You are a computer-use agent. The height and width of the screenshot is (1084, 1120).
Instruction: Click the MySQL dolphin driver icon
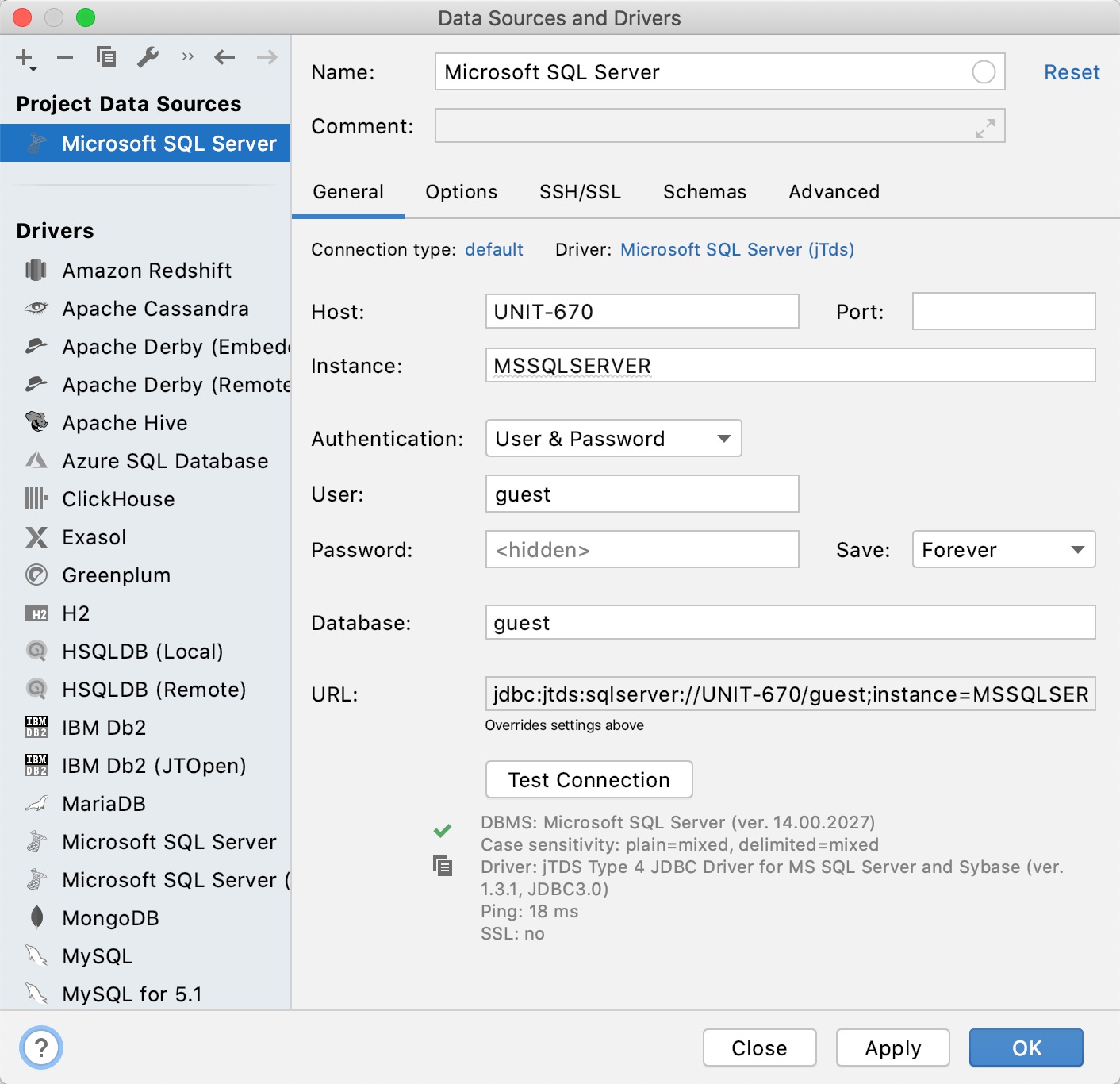click(36, 956)
